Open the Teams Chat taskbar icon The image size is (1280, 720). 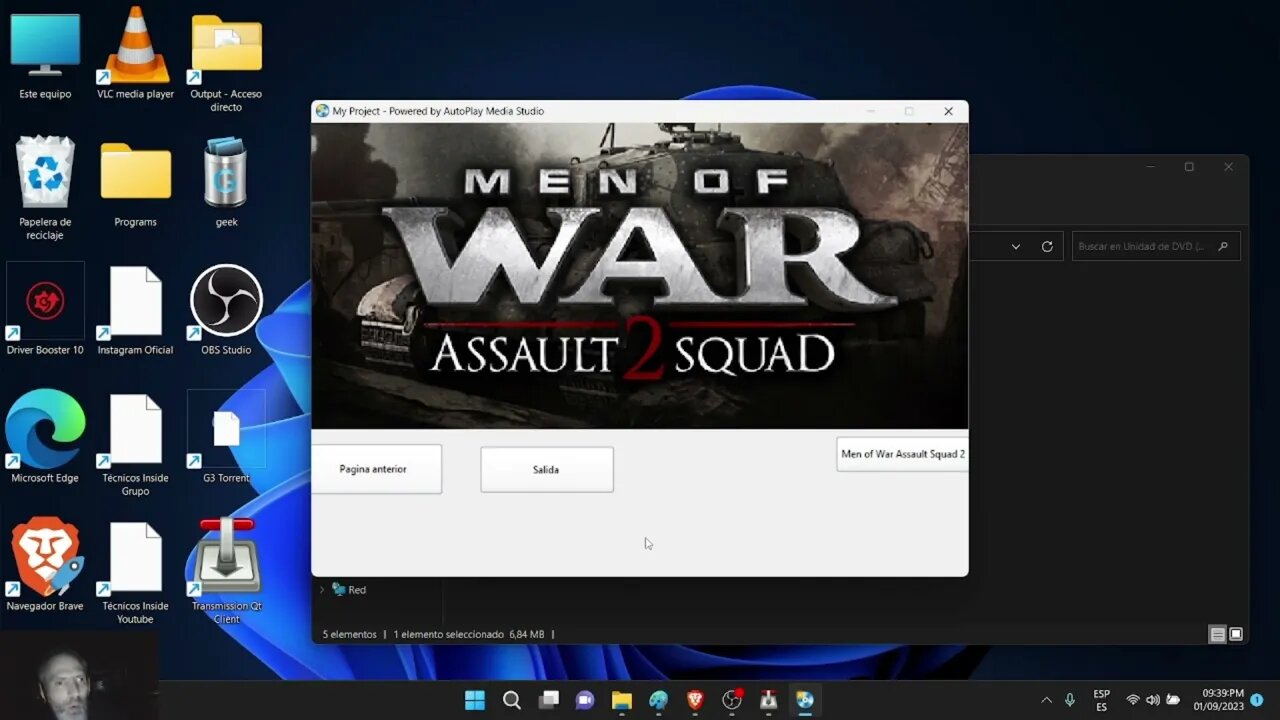[x=585, y=700]
